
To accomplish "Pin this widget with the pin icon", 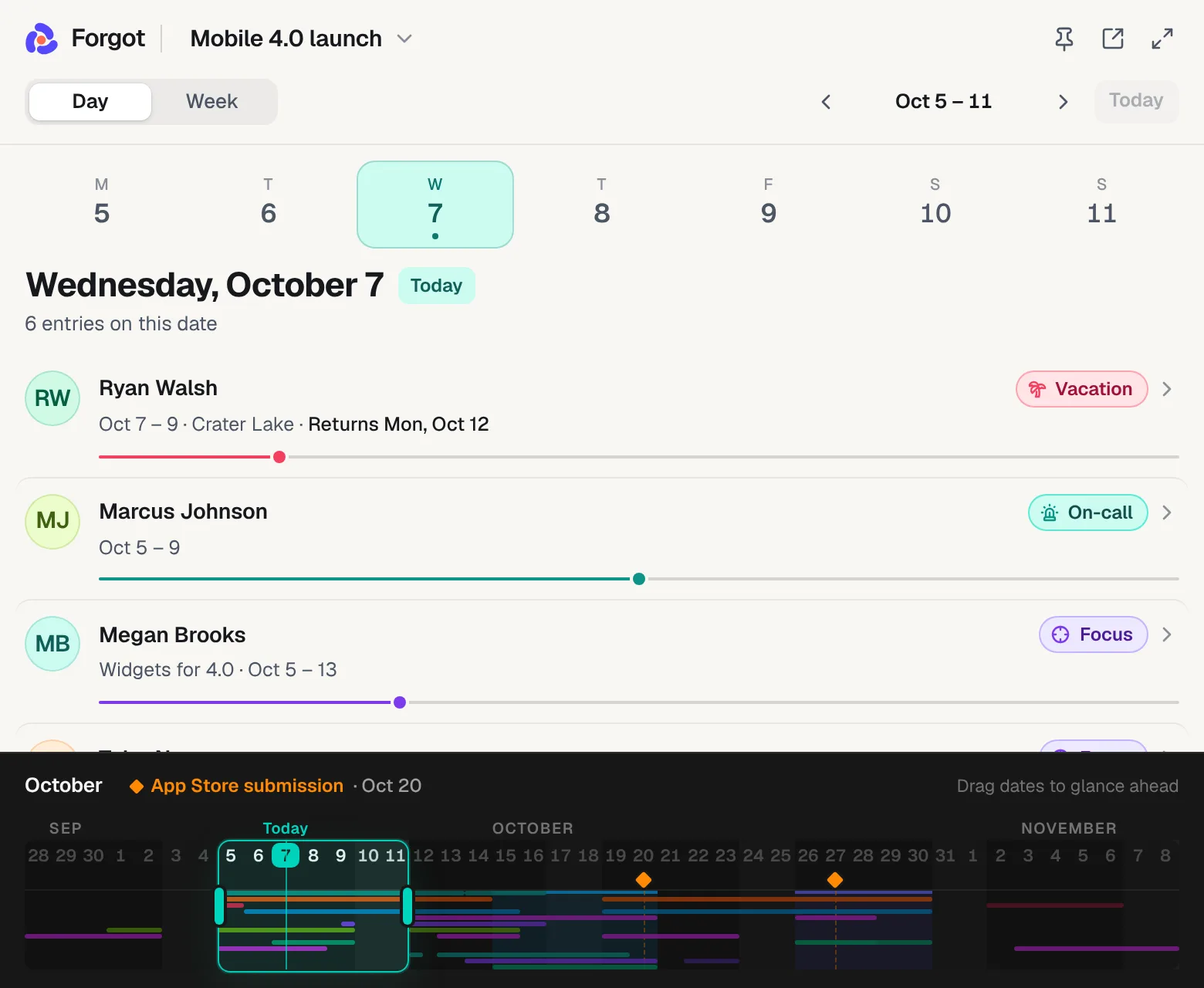I will coord(1064,39).
